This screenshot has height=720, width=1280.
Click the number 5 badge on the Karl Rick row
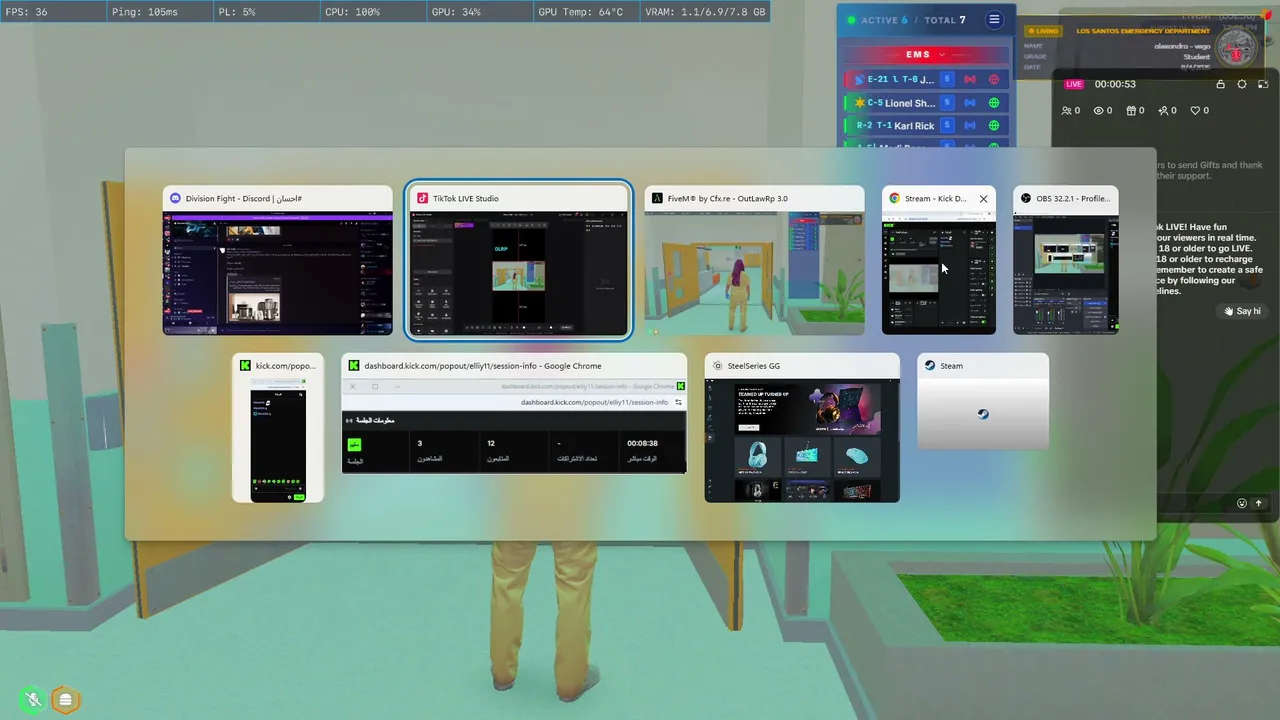pos(947,126)
